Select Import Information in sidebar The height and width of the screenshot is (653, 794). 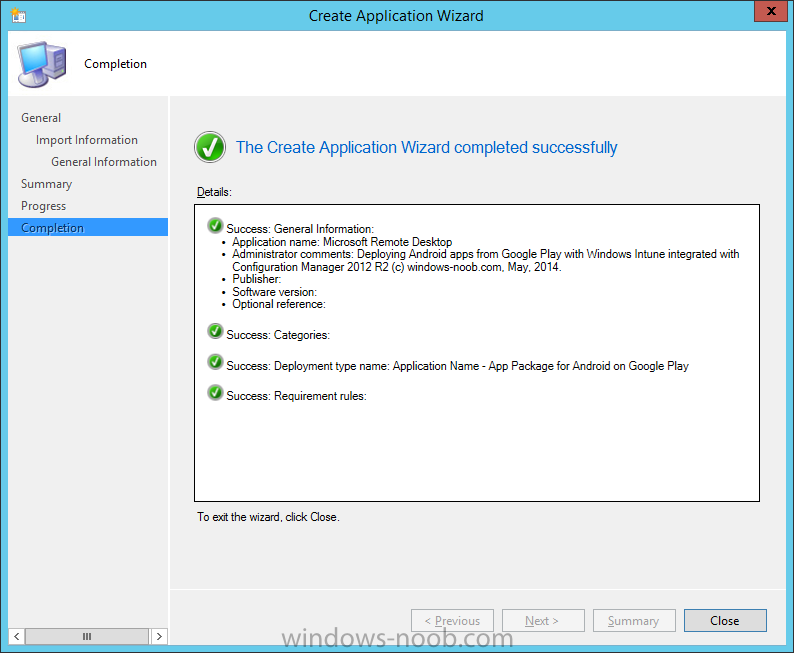87,140
